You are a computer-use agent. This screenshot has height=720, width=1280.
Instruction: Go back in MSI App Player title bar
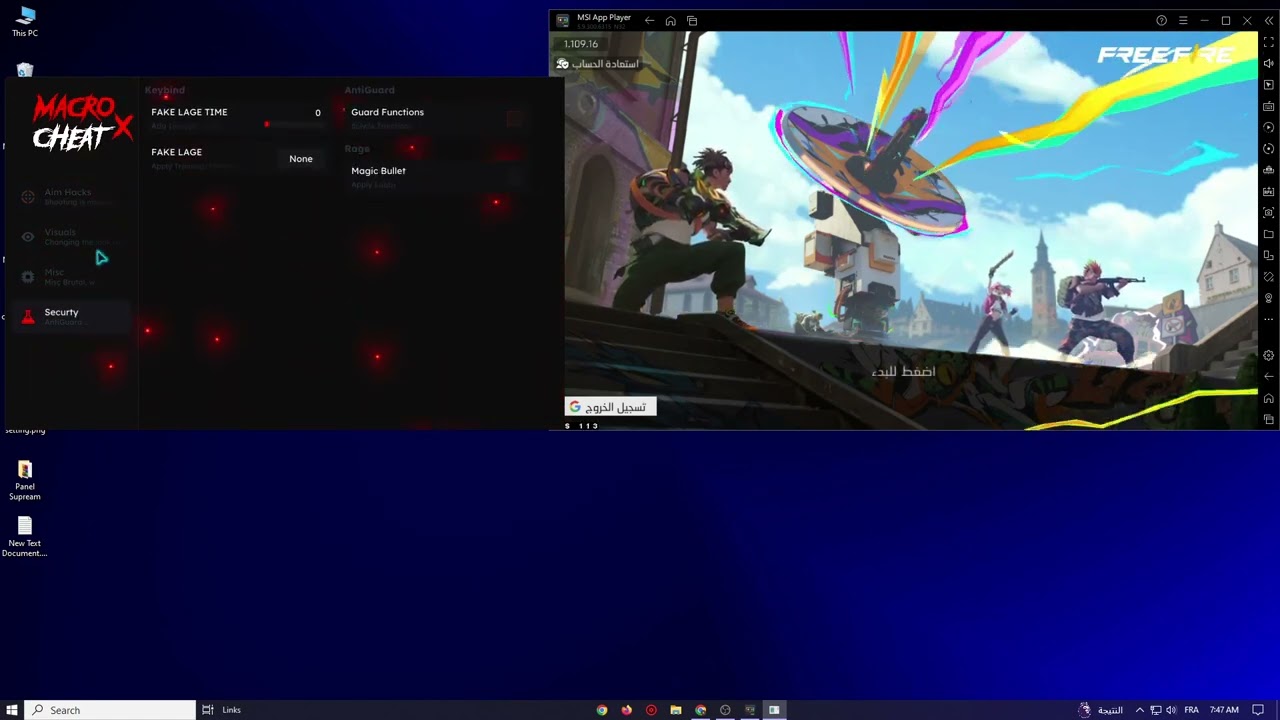[649, 20]
